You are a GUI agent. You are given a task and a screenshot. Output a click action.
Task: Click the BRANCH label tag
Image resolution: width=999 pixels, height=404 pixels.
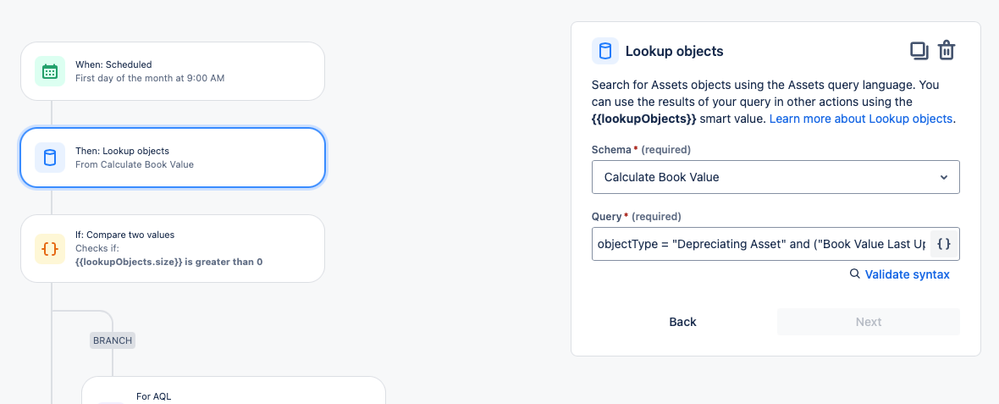[113, 340]
